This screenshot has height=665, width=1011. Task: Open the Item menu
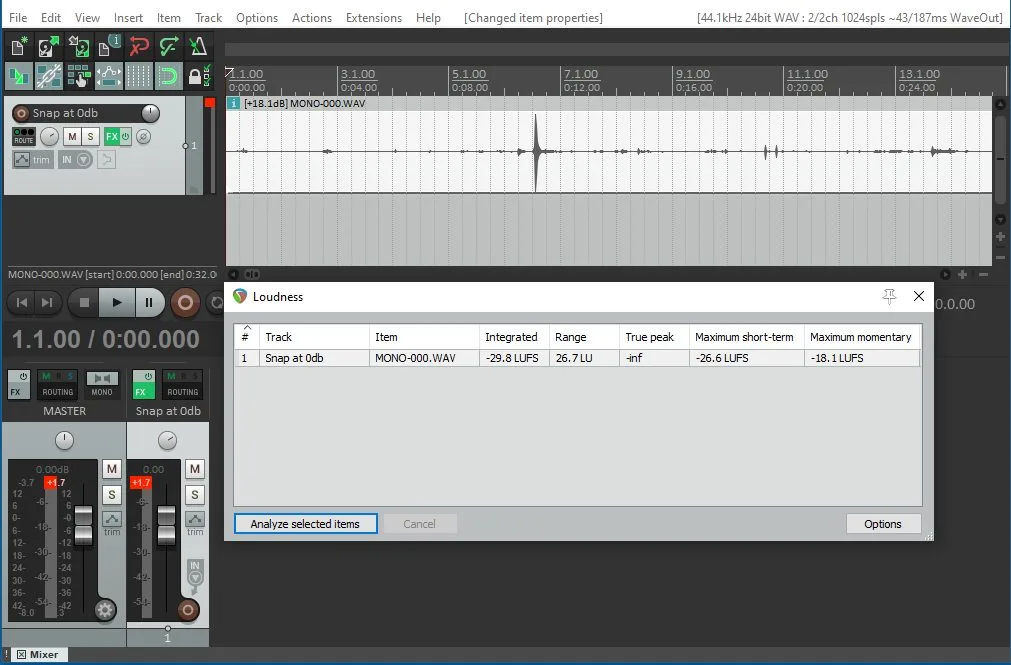click(168, 18)
